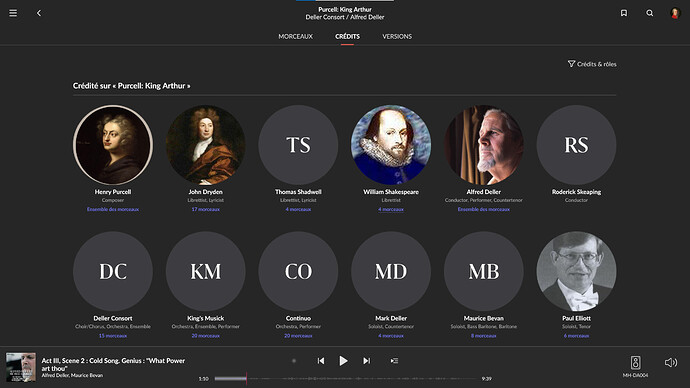Click Ensemble des morceaux under Henry Purcell
This screenshot has height=388, width=690.
click(113, 209)
